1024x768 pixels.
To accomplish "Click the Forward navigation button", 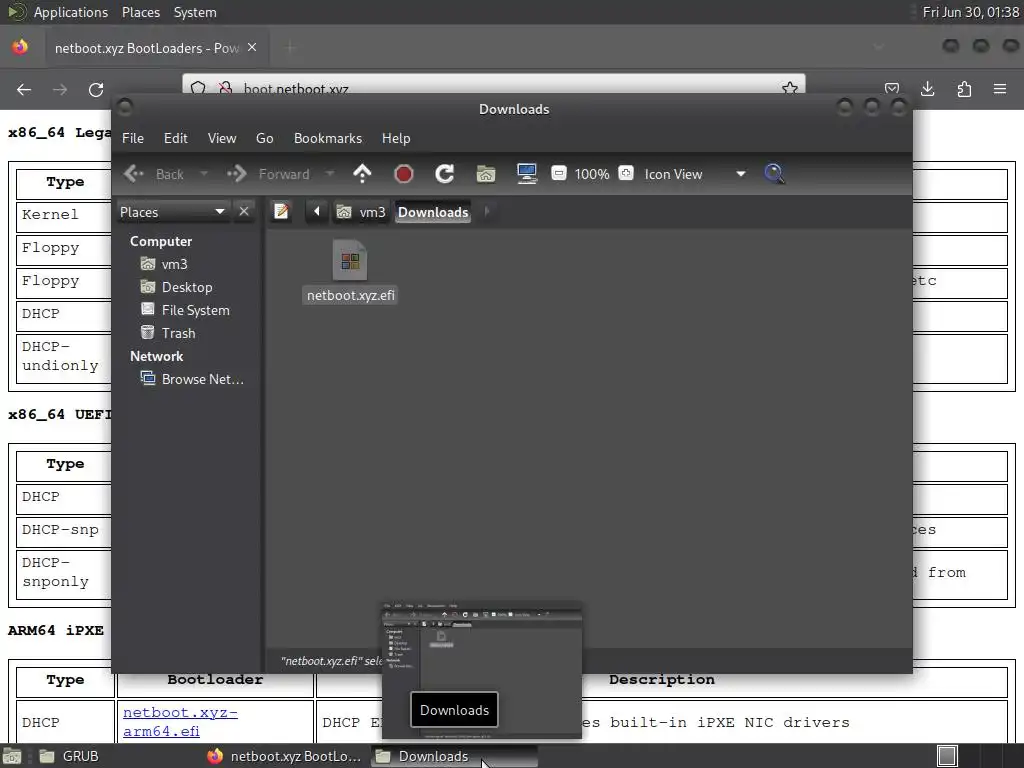I will point(268,174).
